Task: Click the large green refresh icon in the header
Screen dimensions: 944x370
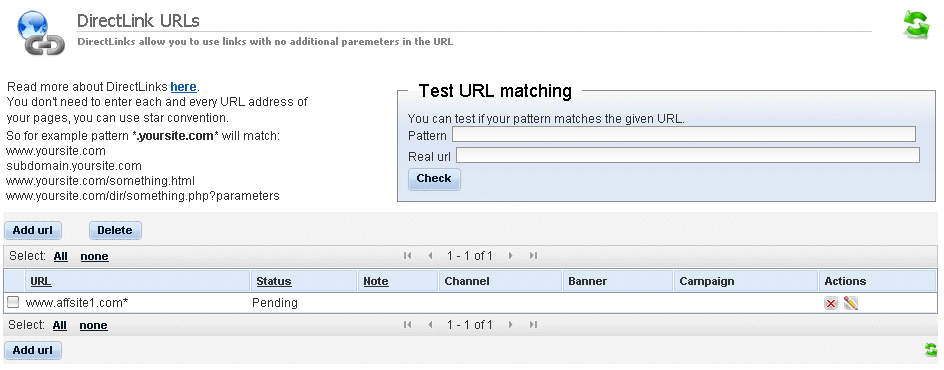Action: [916, 25]
